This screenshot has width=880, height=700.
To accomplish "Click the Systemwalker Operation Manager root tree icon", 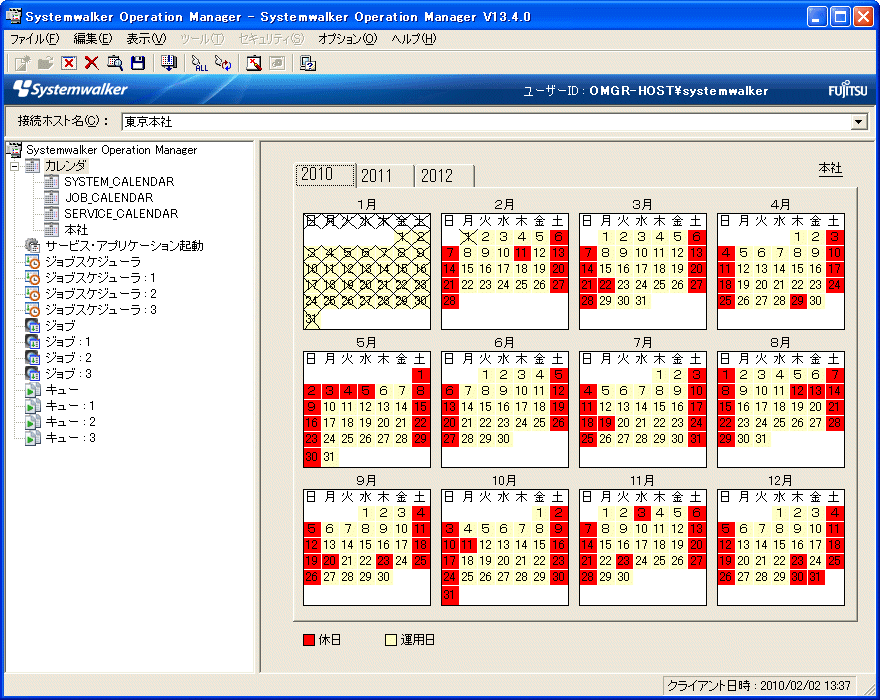I will [x=14, y=150].
